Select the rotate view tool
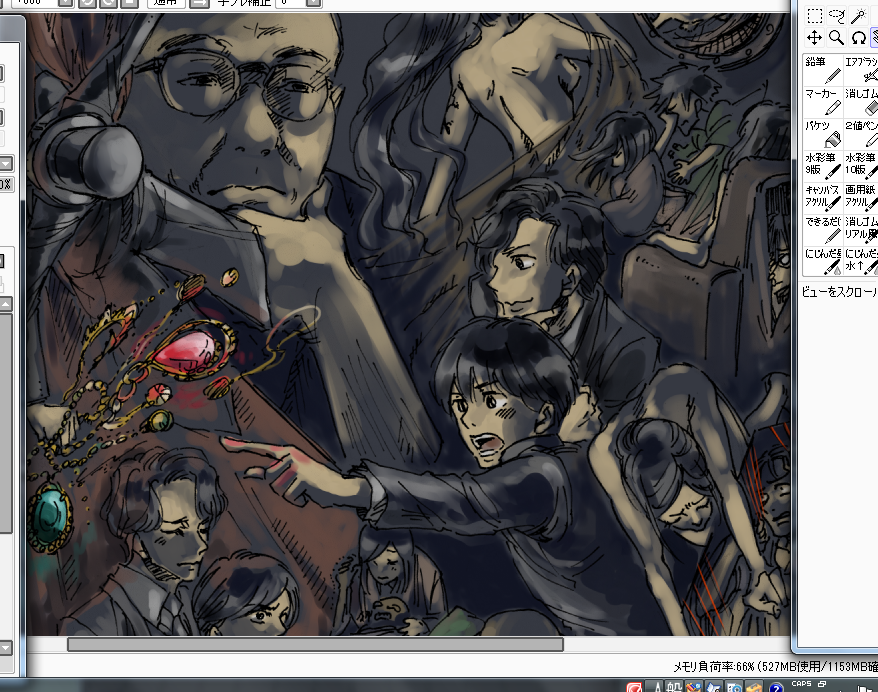The height and width of the screenshot is (692, 878). coord(858,38)
